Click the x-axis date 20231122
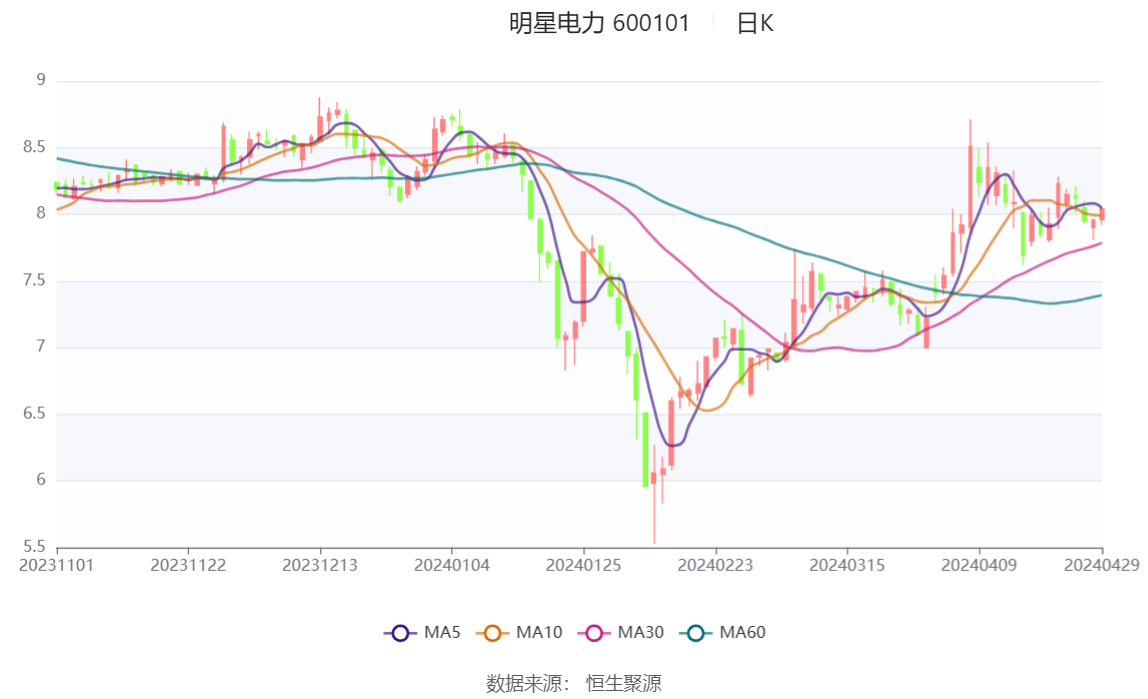The width and height of the screenshot is (1148, 699). point(188,566)
